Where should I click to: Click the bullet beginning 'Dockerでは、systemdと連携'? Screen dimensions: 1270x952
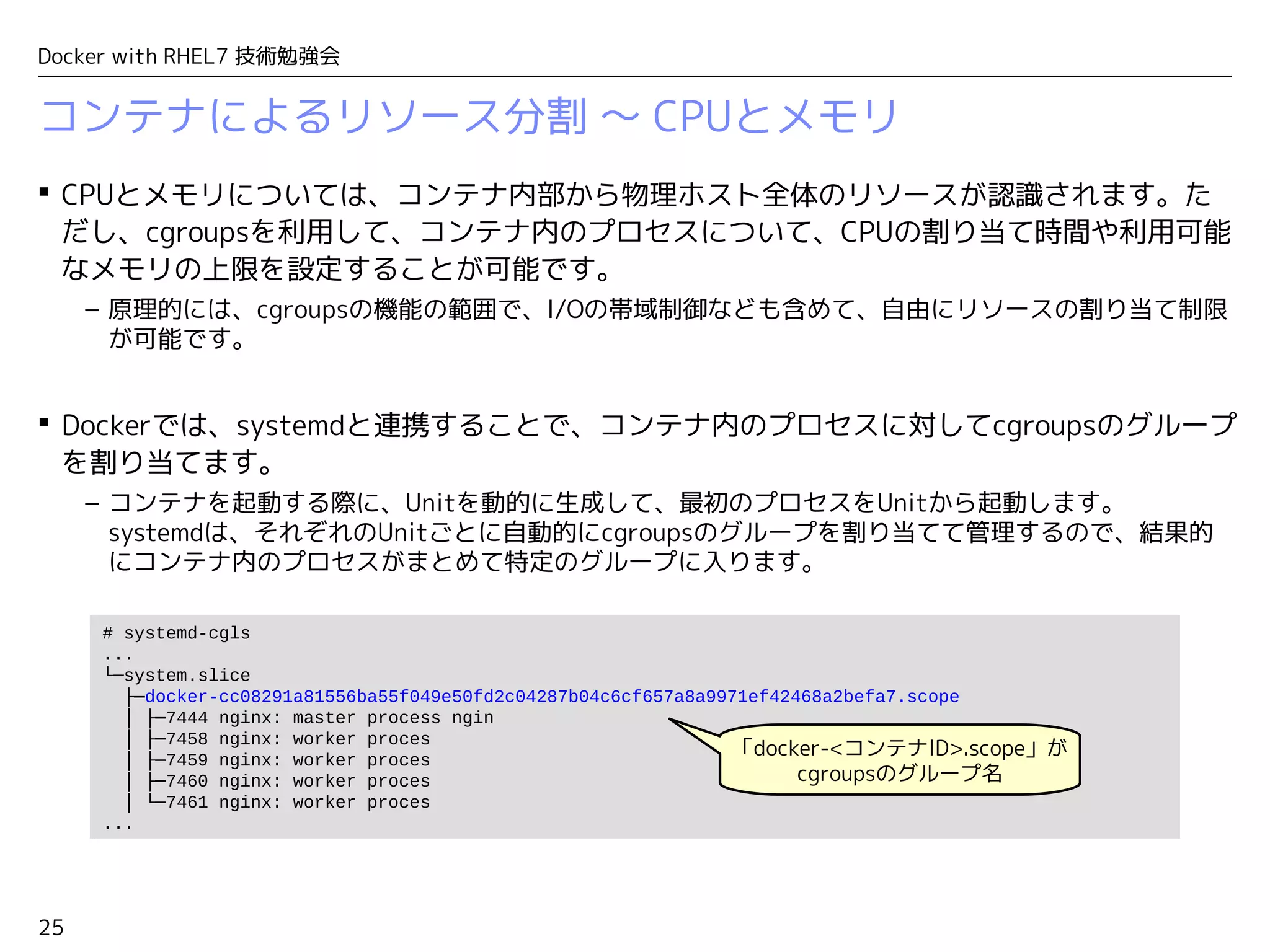click(x=637, y=443)
